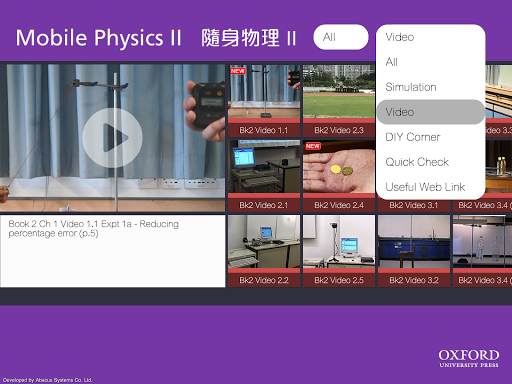Viewport: 512px width, 384px height.
Task: Click the Oxford University Press logo
Action: (x=469, y=358)
